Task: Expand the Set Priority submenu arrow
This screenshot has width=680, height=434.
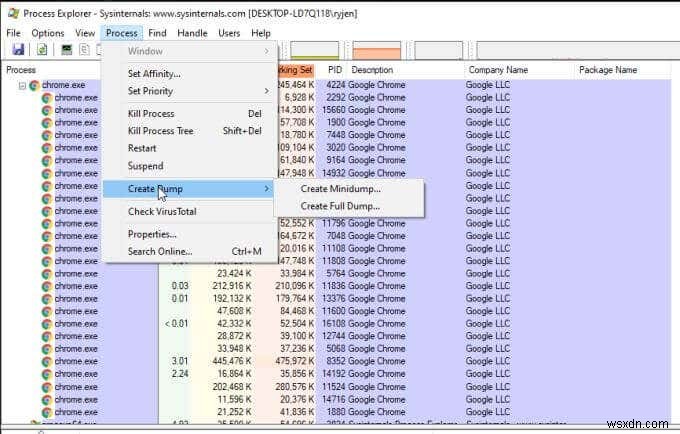Action: pyautogui.click(x=266, y=91)
